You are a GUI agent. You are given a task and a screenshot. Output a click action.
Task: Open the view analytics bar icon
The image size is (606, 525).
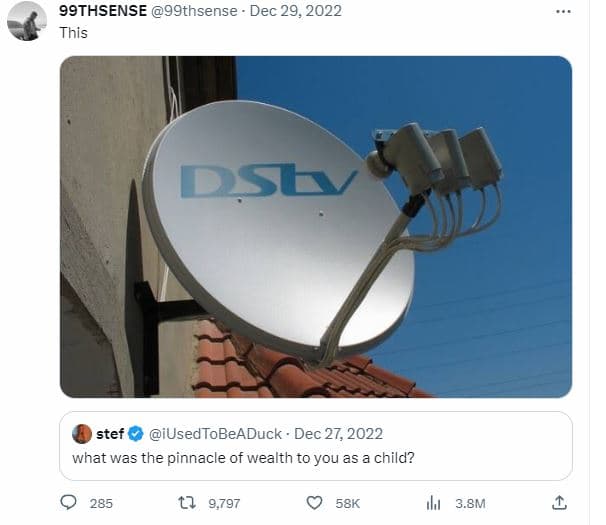[433, 503]
